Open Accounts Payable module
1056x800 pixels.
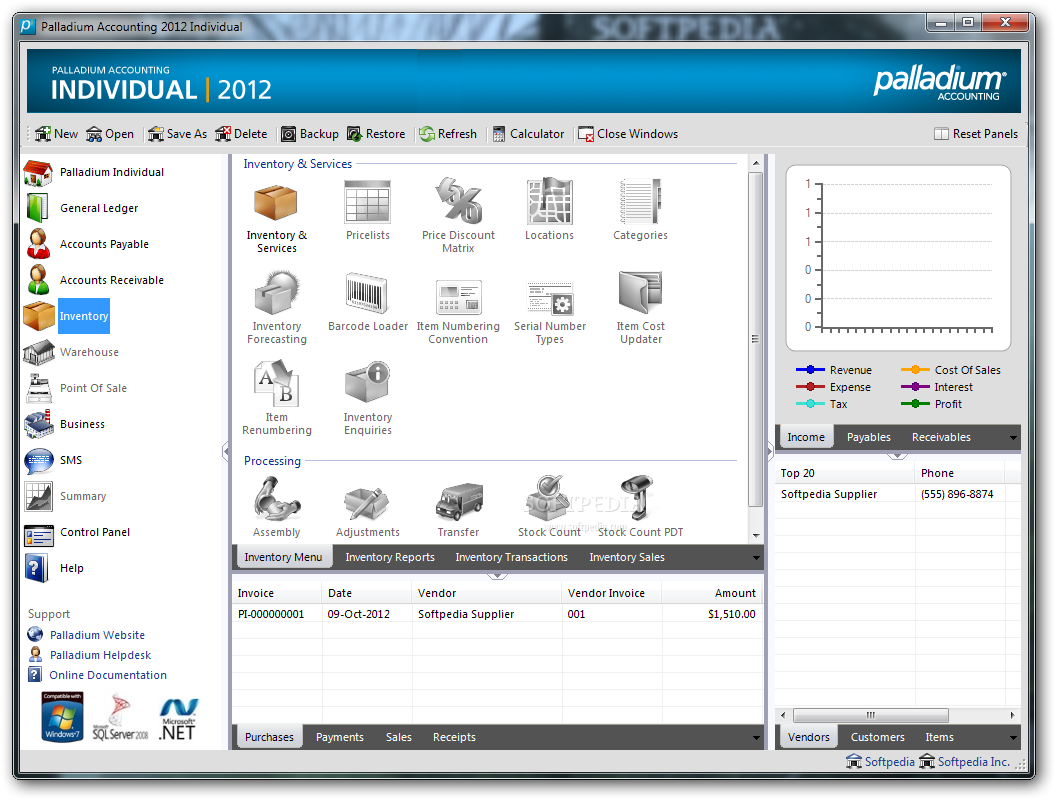pos(88,244)
